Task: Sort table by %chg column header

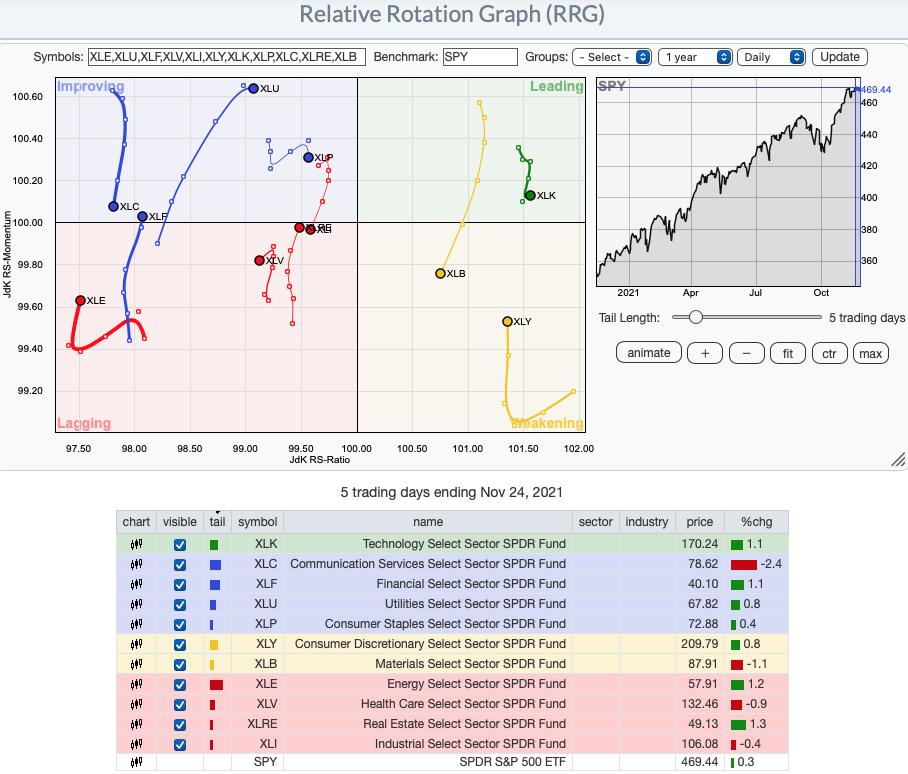Action: [756, 522]
